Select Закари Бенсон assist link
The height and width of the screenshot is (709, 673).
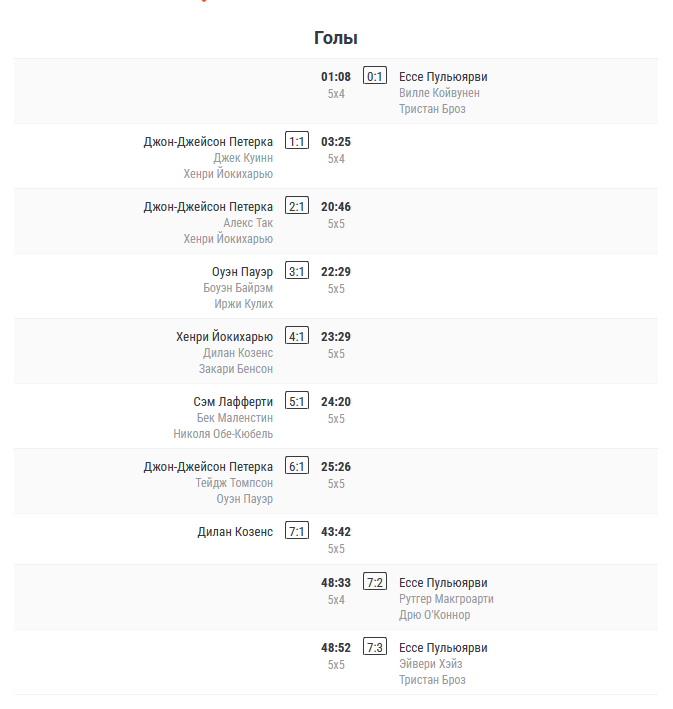coord(236,369)
